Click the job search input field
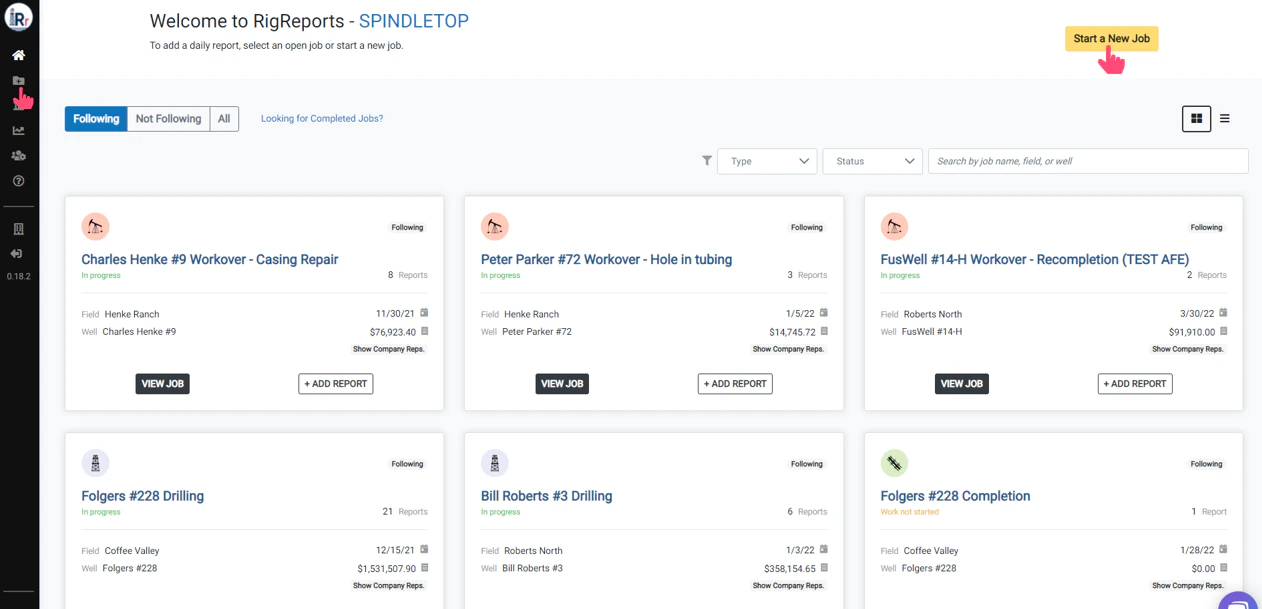1262x609 pixels. click(1087, 160)
